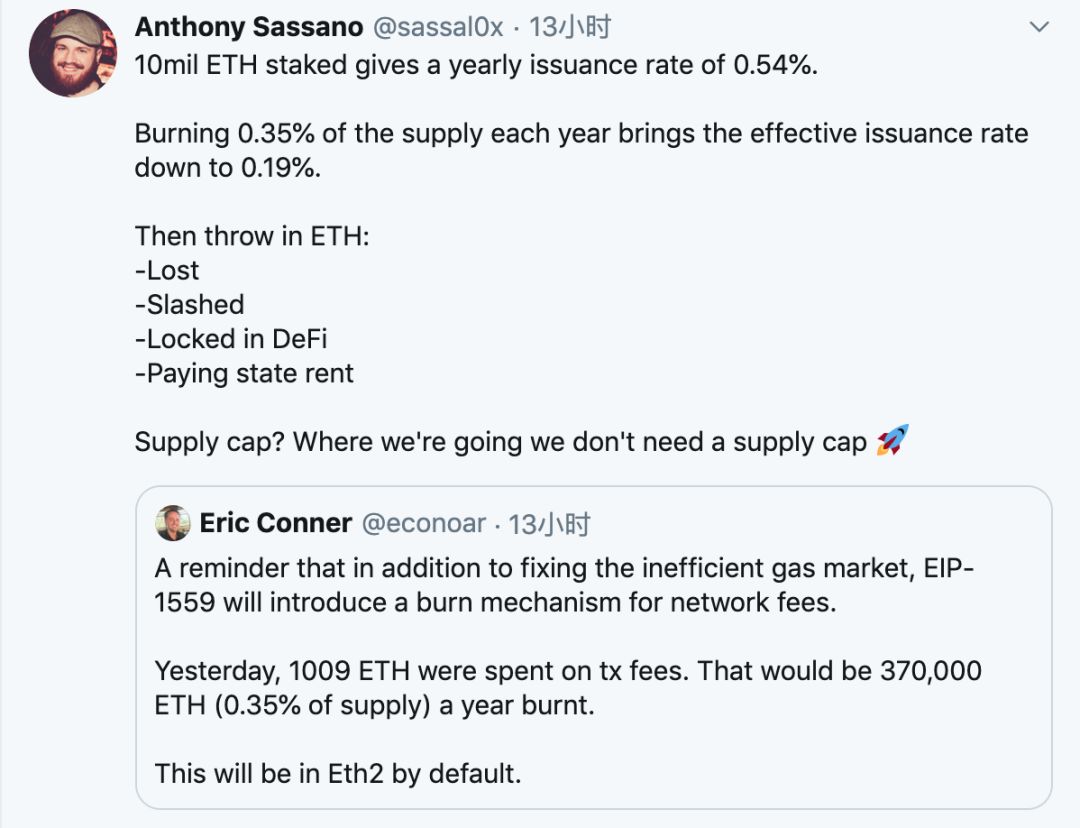
Task: Click 'This will be in Eth2 by default.'
Action: coord(338,773)
